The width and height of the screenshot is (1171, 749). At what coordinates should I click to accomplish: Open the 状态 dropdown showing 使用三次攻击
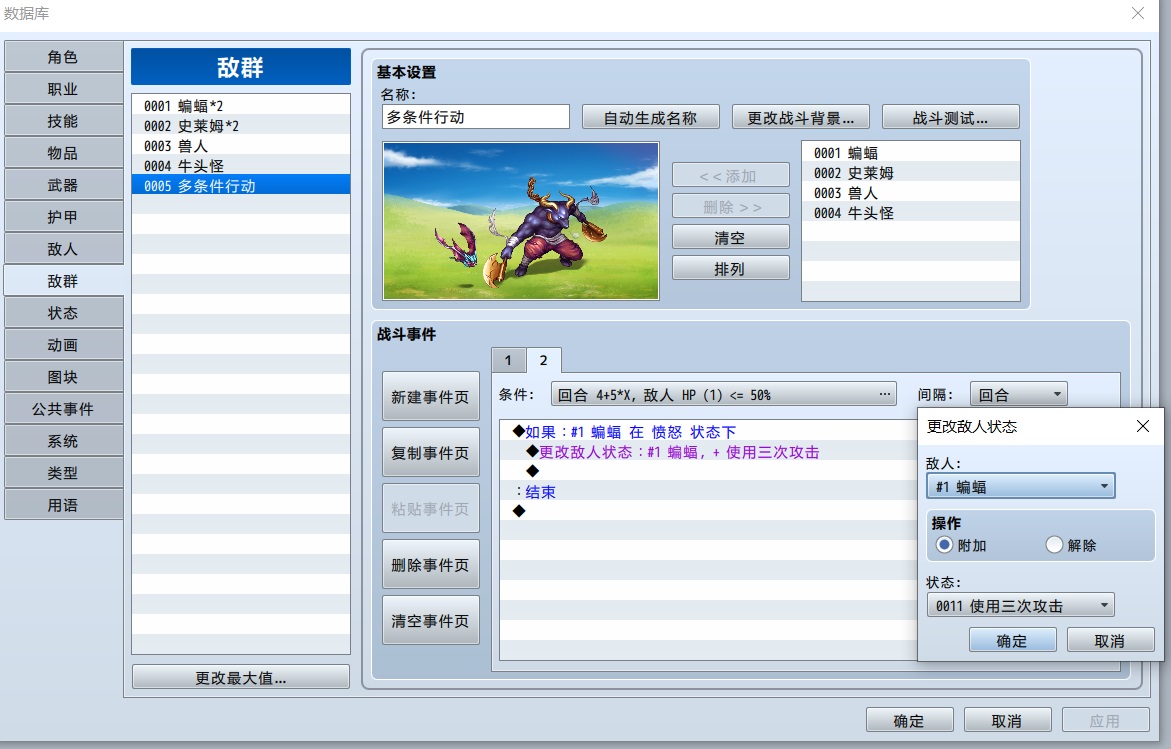point(1020,606)
